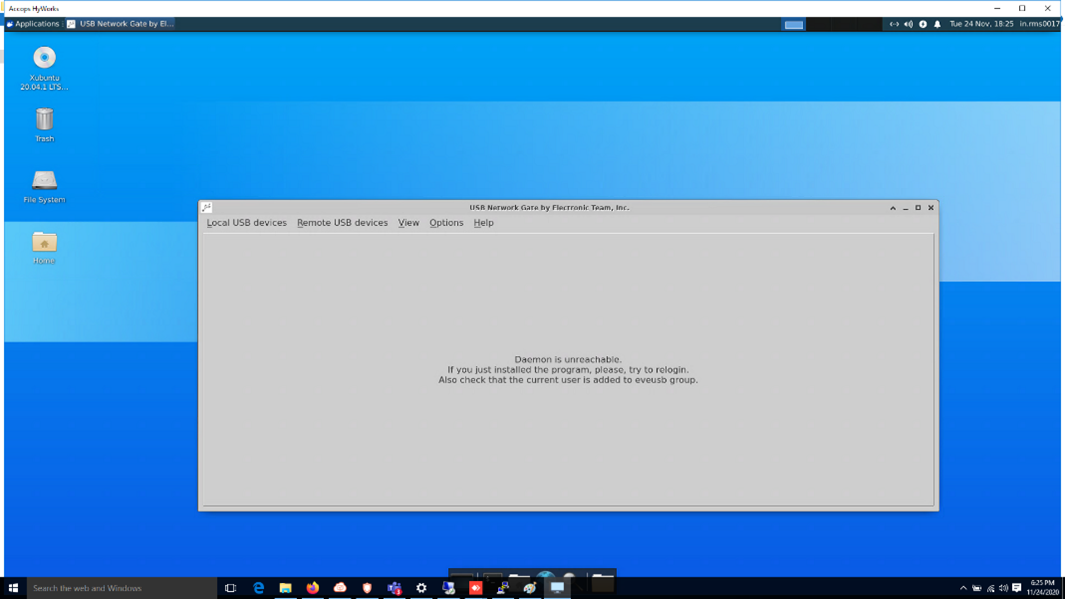Screen dimensions: 1065x599
Task: Click the first workspace in workspace switcher
Action: (793, 24)
